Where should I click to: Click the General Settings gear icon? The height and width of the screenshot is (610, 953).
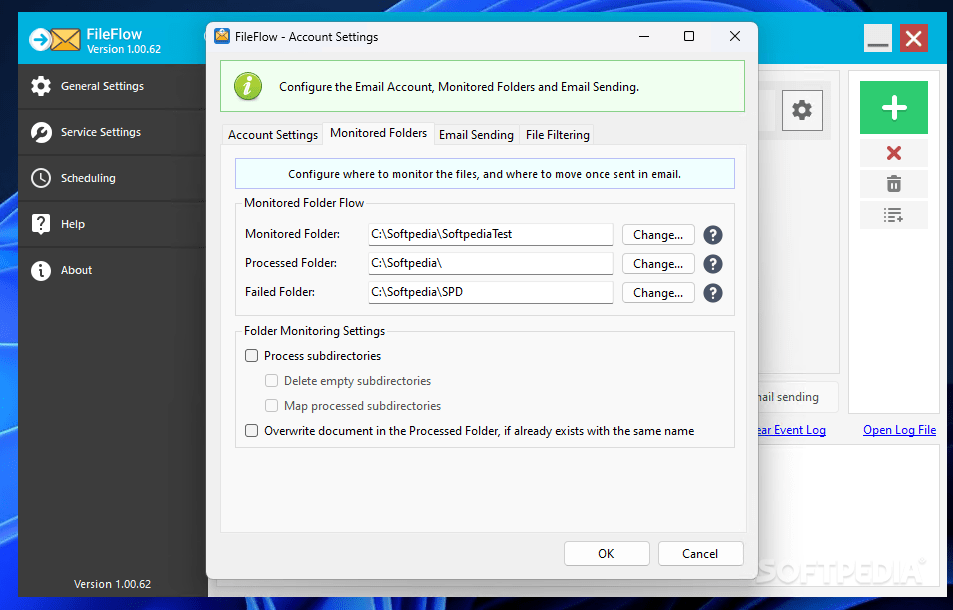tap(41, 86)
